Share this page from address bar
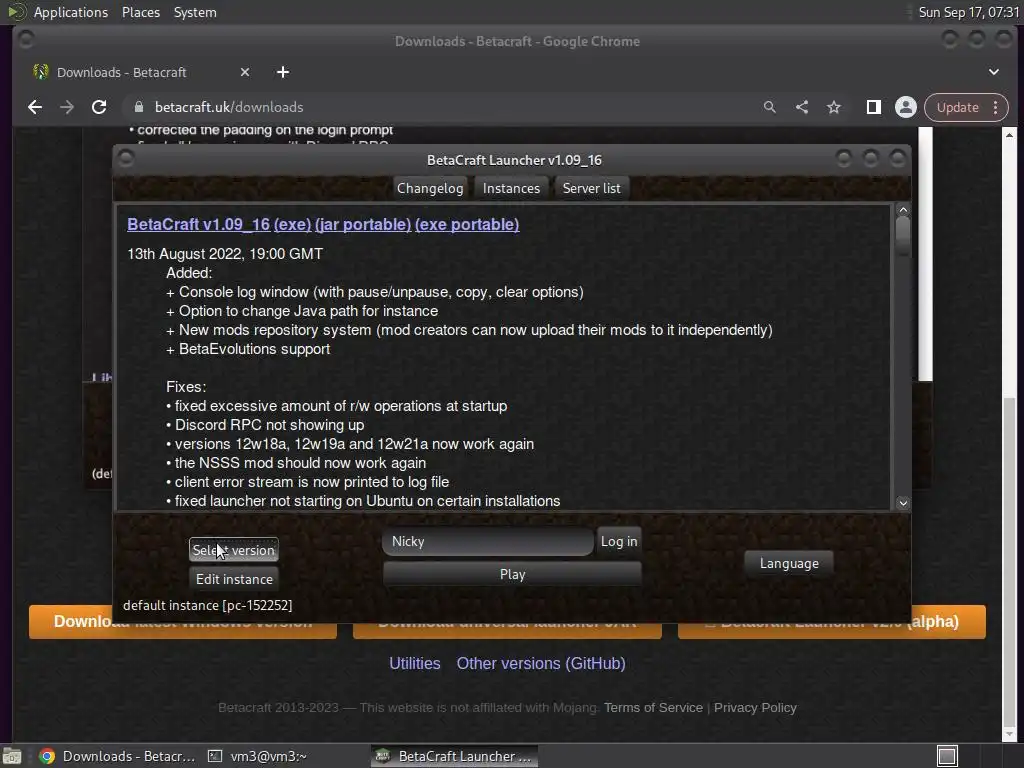Image resolution: width=1024 pixels, height=768 pixels. point(802,107)
